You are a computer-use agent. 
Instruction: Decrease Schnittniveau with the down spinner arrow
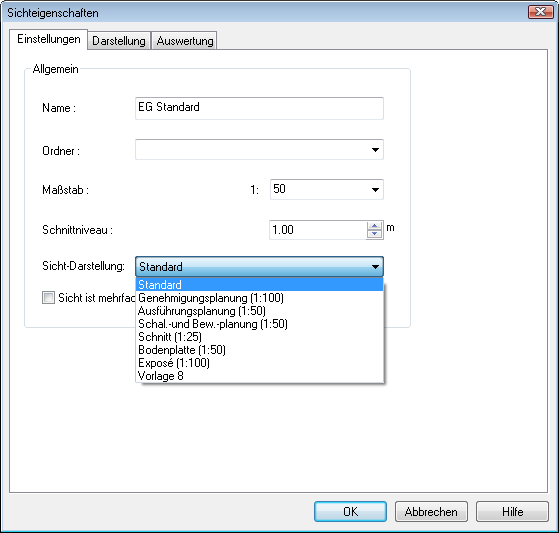(x=374, y=234)
